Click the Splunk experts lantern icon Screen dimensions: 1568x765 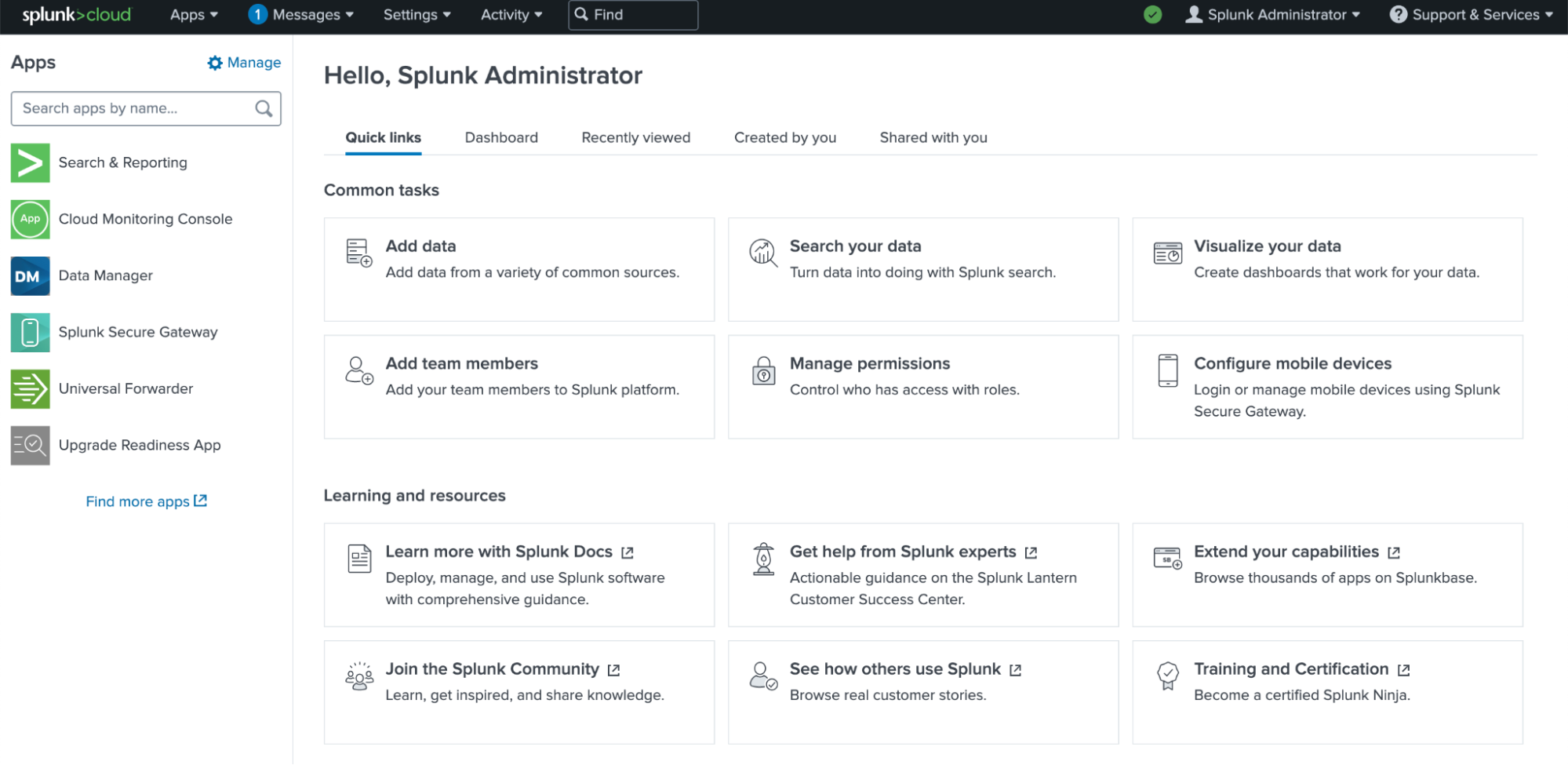click(x=764, y=559)
